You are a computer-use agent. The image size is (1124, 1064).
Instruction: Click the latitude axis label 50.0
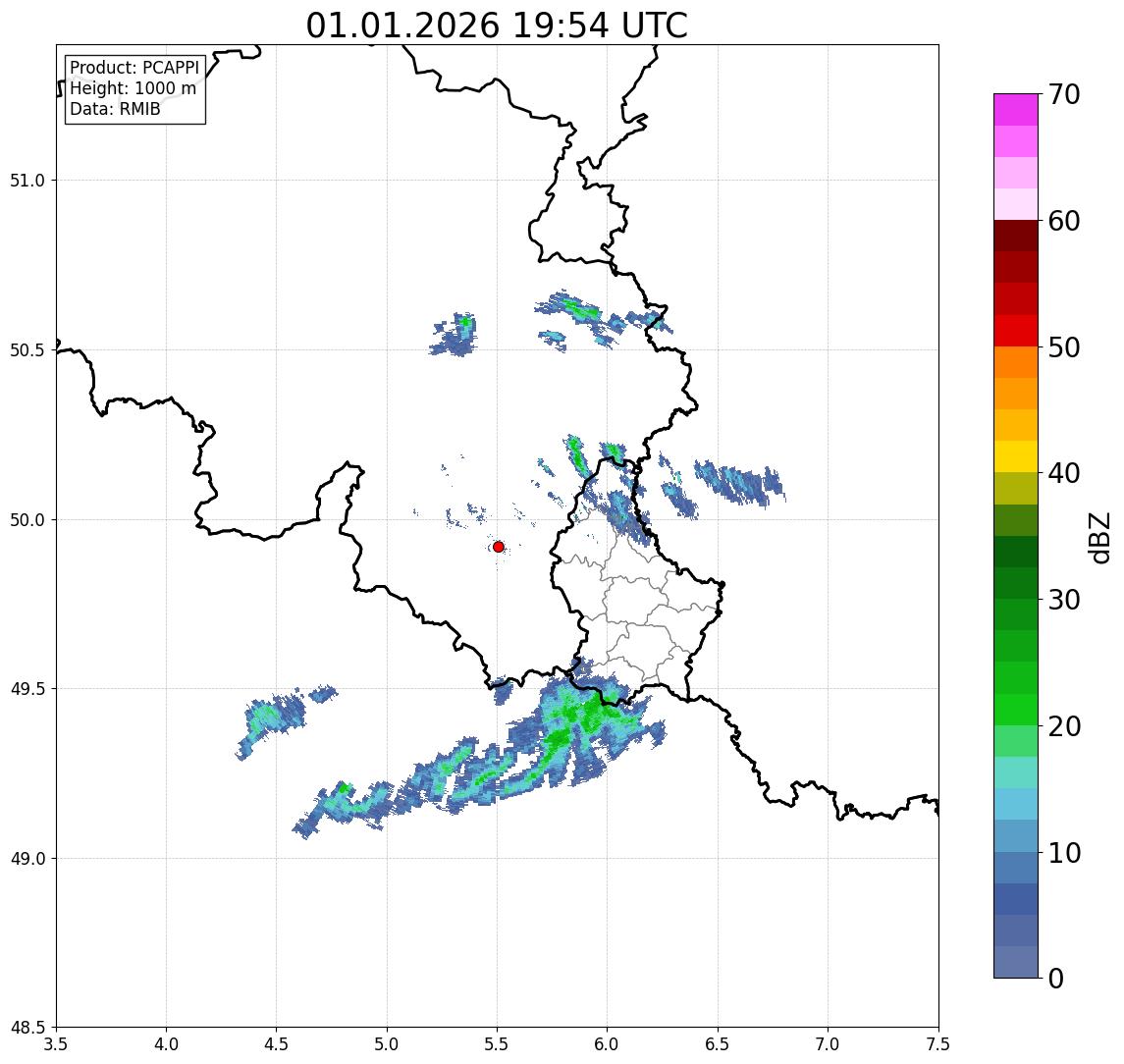click(x=27, y=520)
